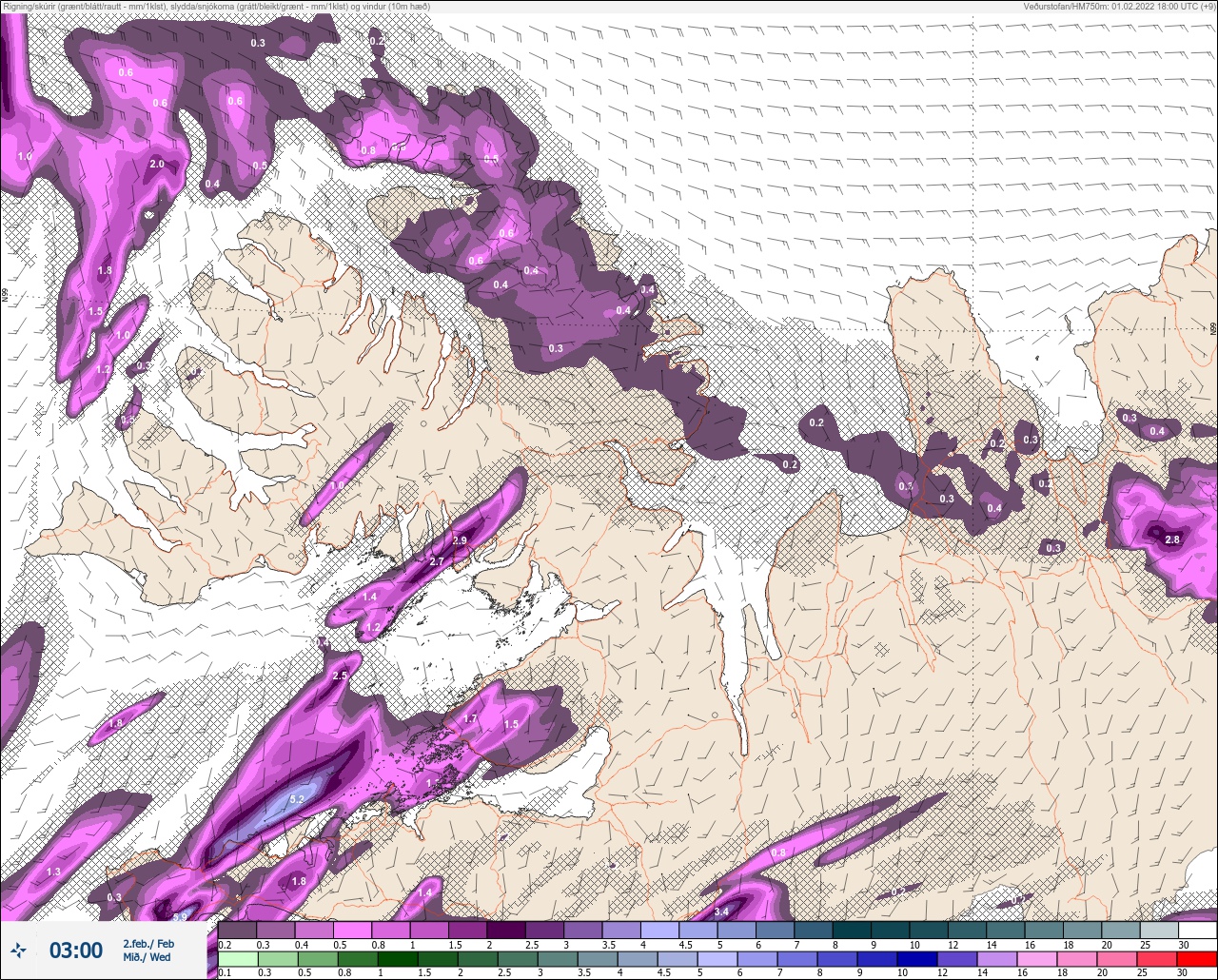Pick the bright red 30 swatch in lower legend row
Viewport: 1218px width, 980px height.
[x=1197, y=958]
